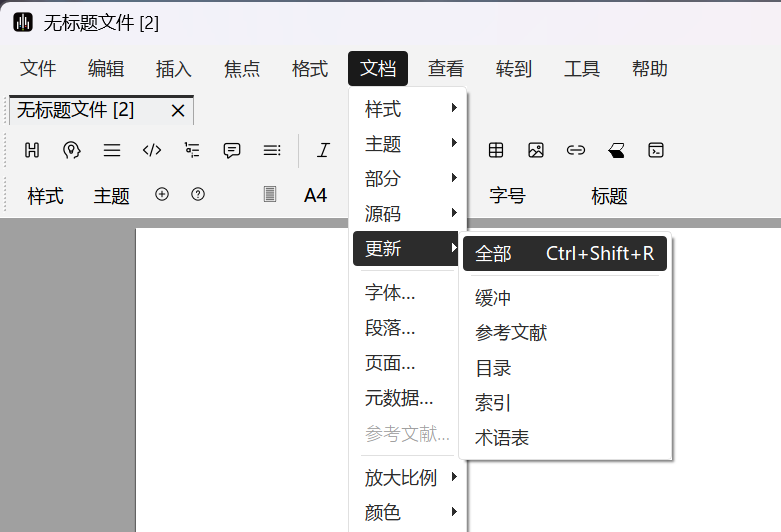Open the 字体... dialog entry
781x532 pixels.
coord(390,293)
